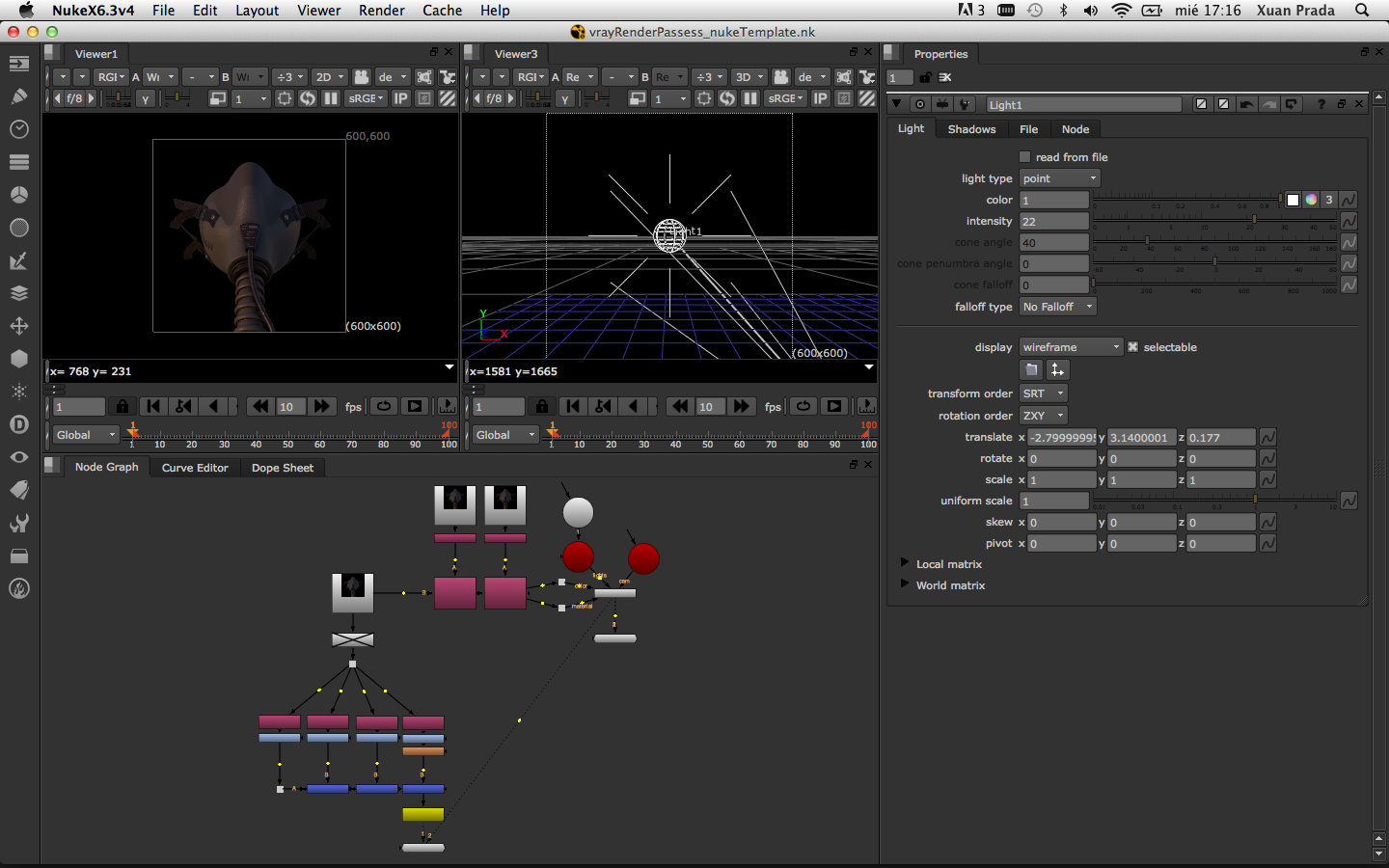
Task: Open the 3D nodes menu cube icon
Action: [18, 359]
